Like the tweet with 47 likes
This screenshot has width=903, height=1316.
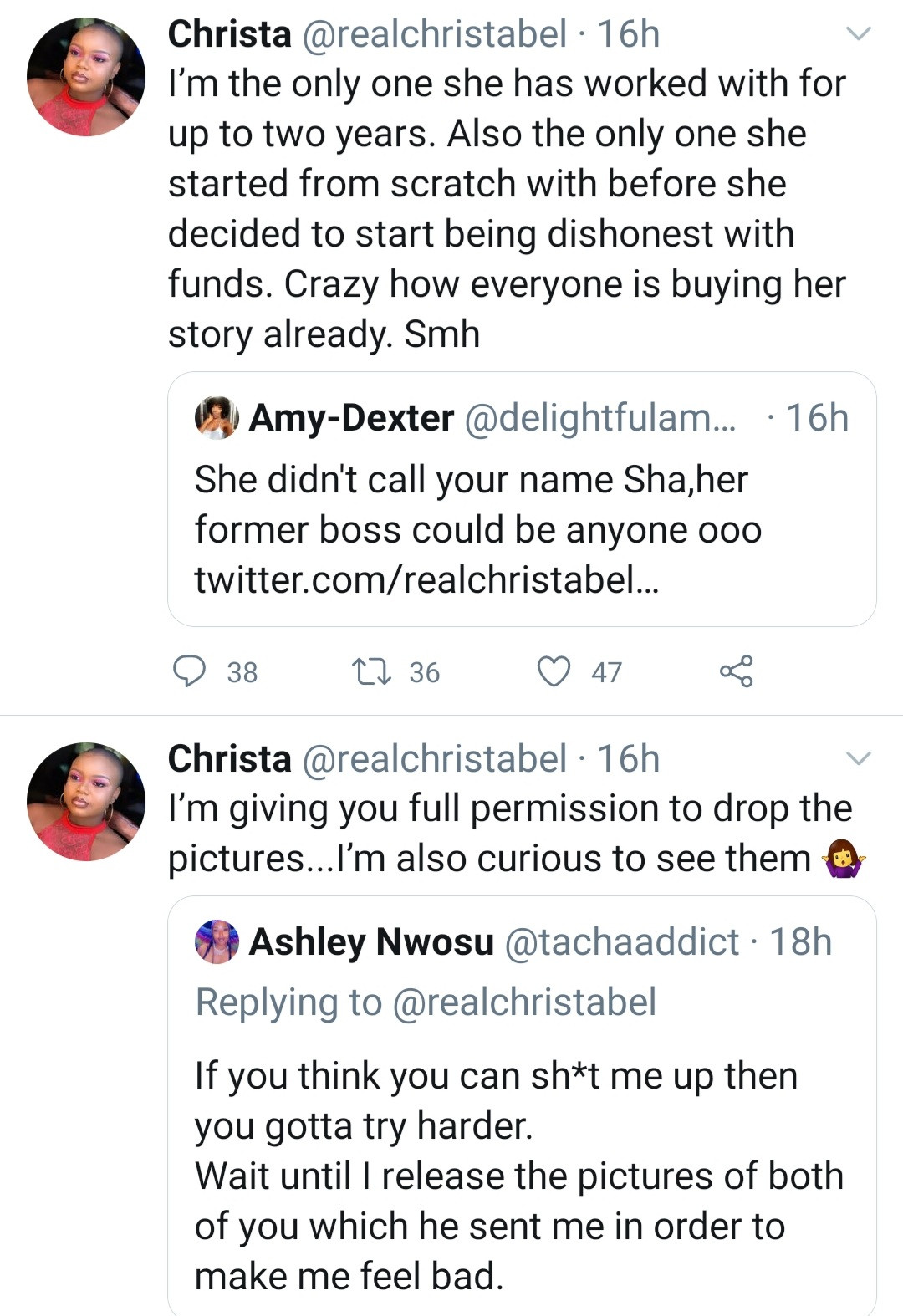coord(554,671)
